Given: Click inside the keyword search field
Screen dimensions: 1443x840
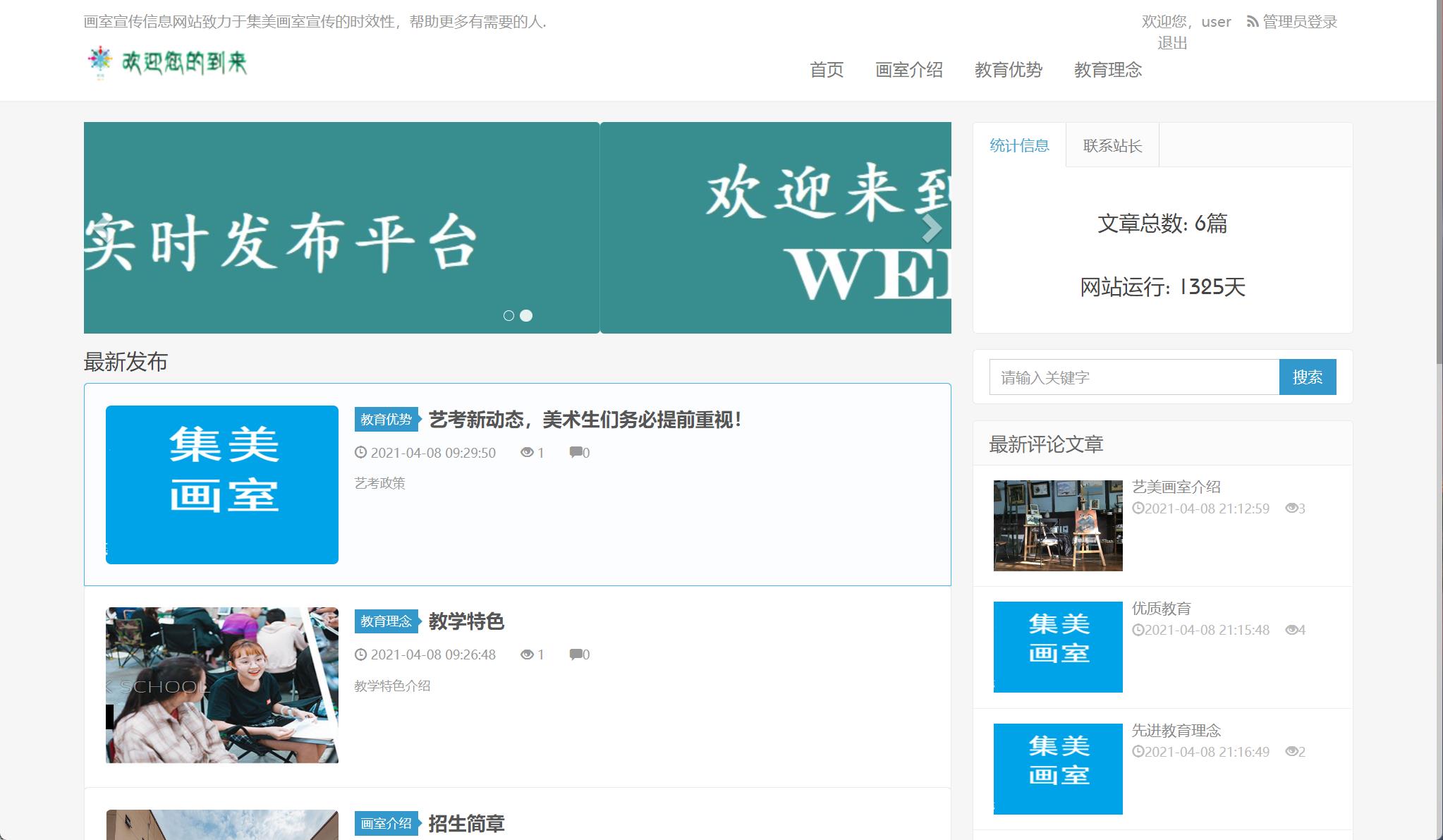Looking at the screenshot, I should coord(1132,377).
